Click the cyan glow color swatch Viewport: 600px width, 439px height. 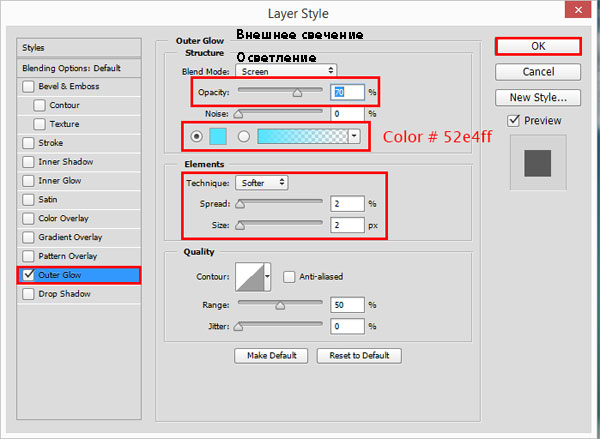coord(218,136)
